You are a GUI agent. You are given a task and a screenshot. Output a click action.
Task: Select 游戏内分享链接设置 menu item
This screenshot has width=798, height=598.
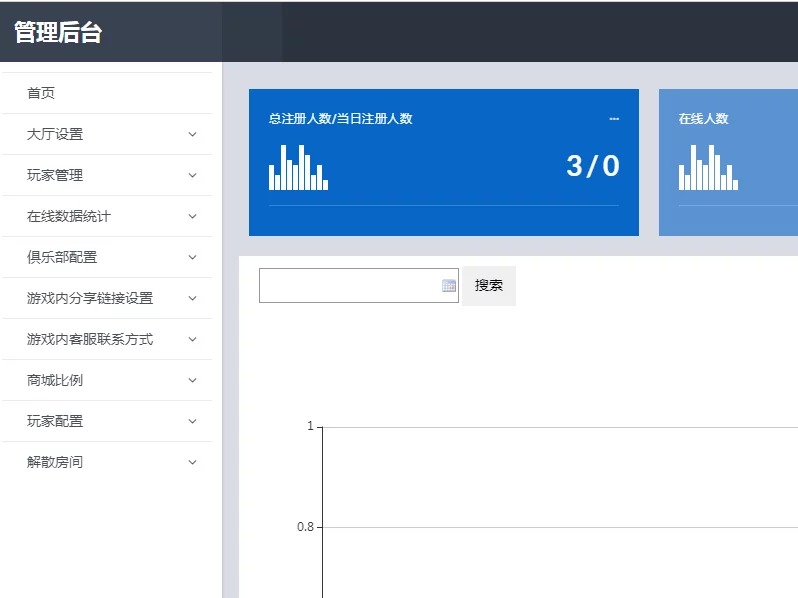point(90,298)
